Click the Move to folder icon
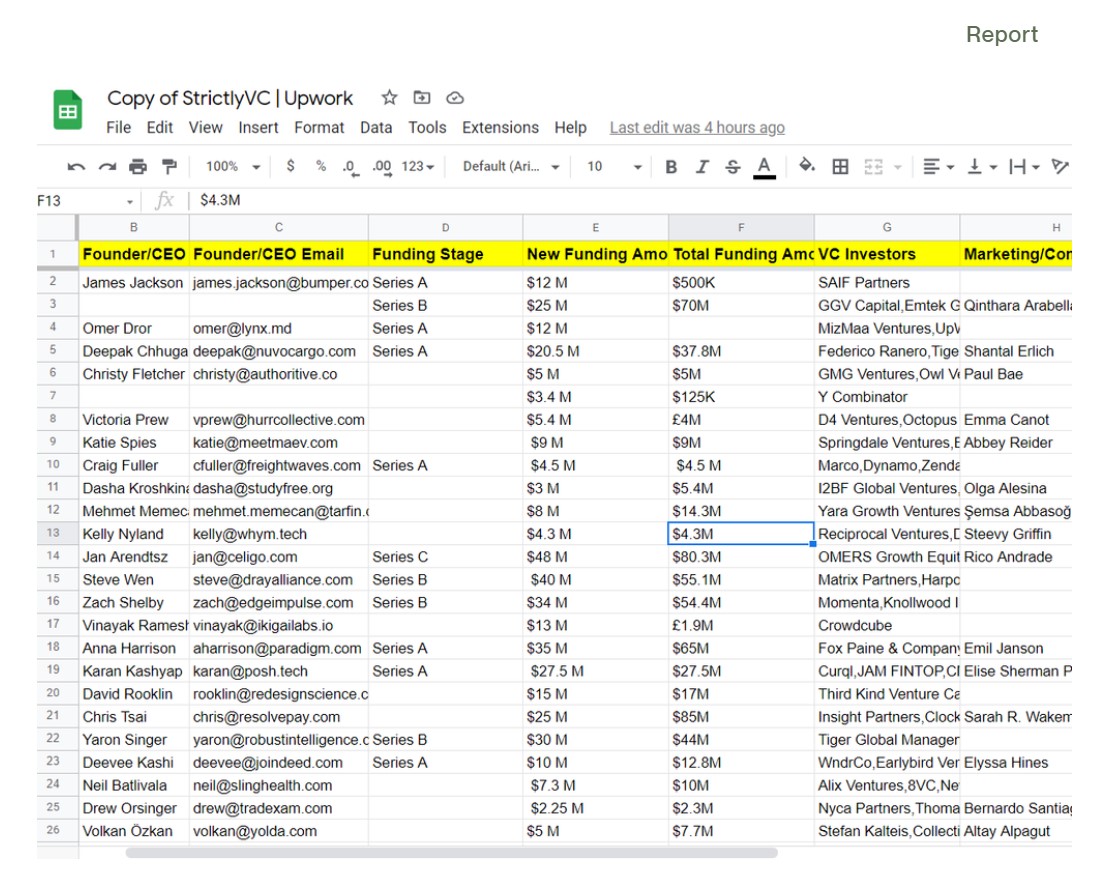Image resolution: width=1110 pixels, height=871 pixels. [x=422, y=98]
